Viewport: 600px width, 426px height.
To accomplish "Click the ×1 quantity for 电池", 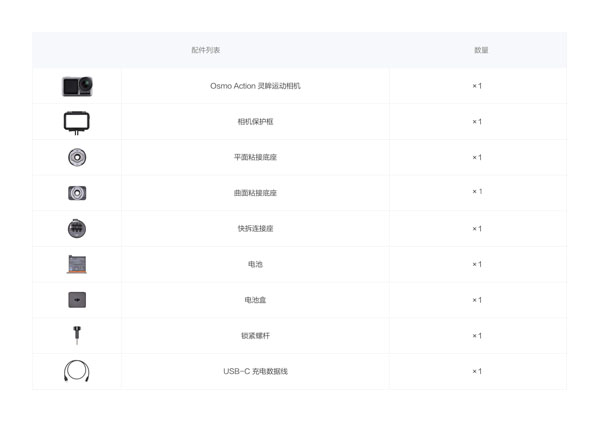I will point(477,264).
